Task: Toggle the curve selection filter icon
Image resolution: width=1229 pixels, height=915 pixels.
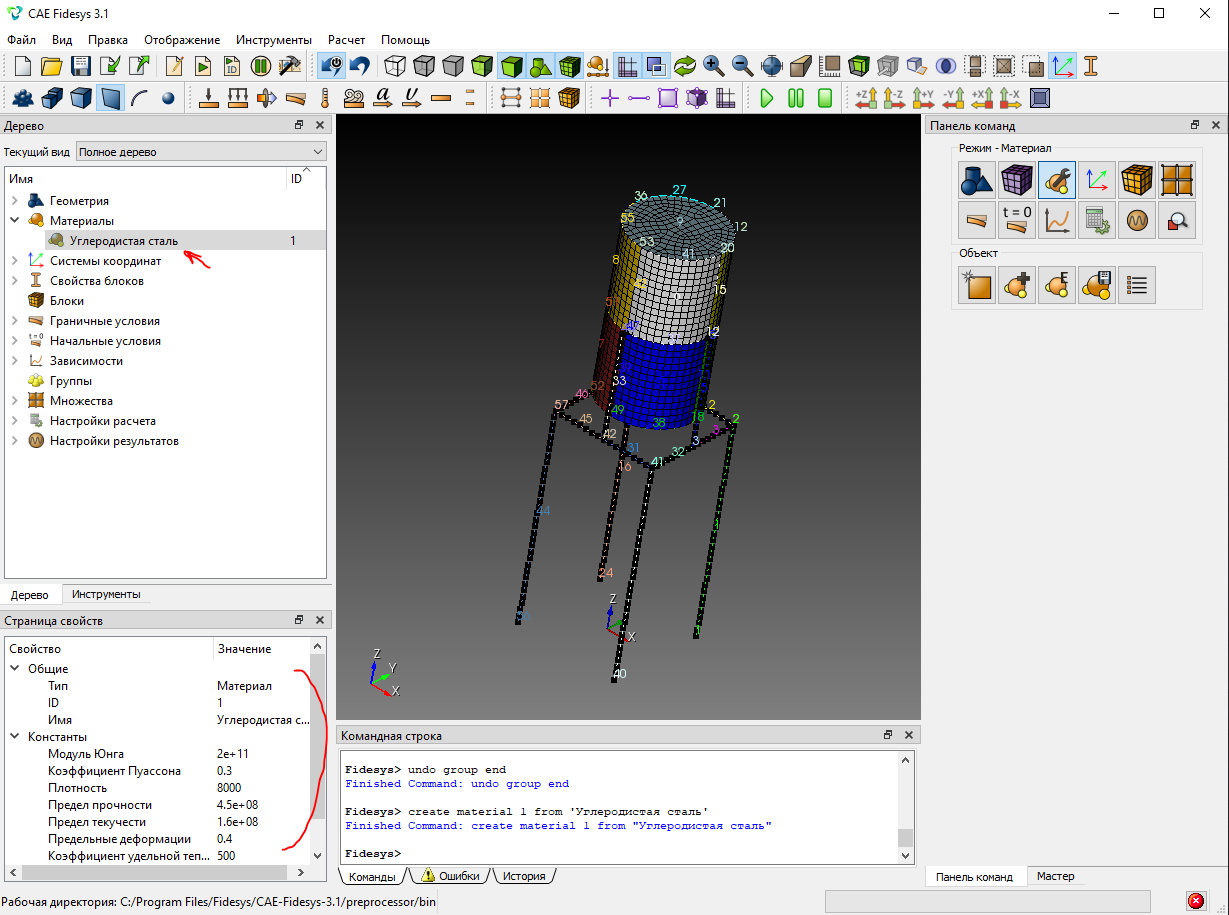Action: point(139,98)
